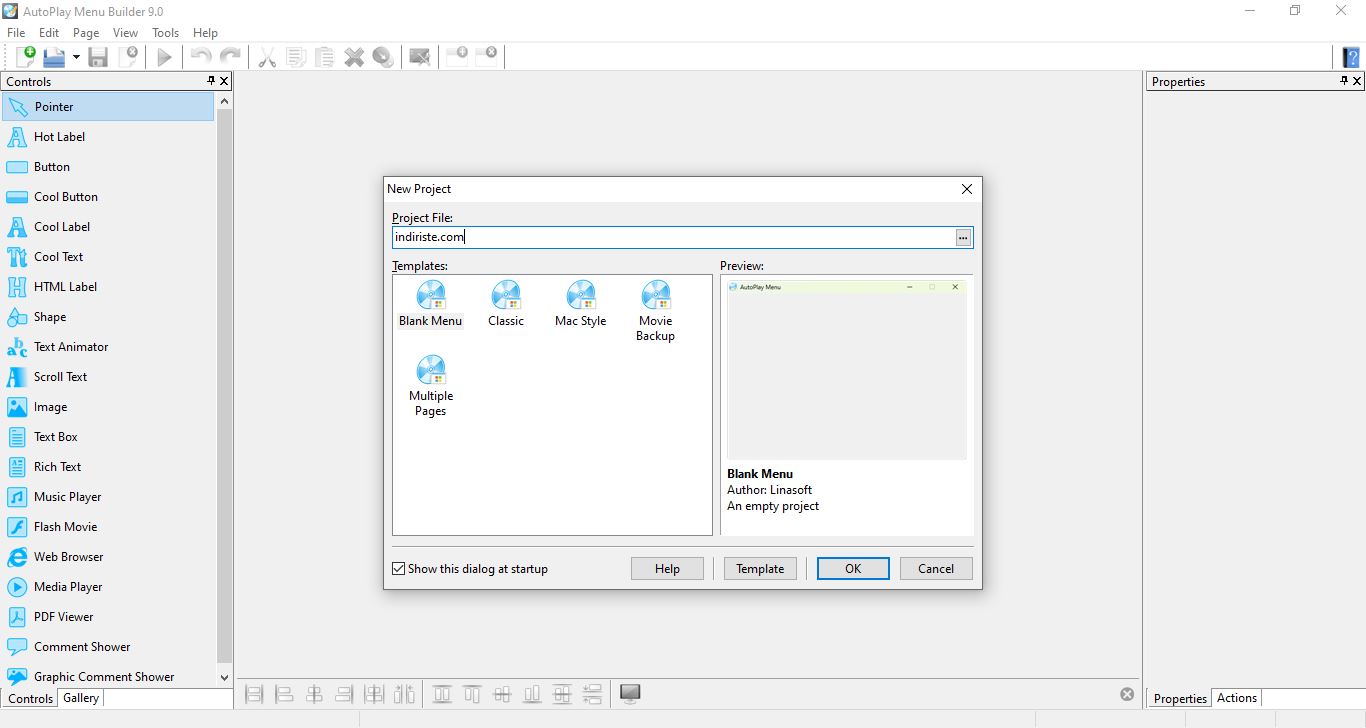Pin the Properties panel
This screenshot has width=1366, height=728.
[1344, 81]
